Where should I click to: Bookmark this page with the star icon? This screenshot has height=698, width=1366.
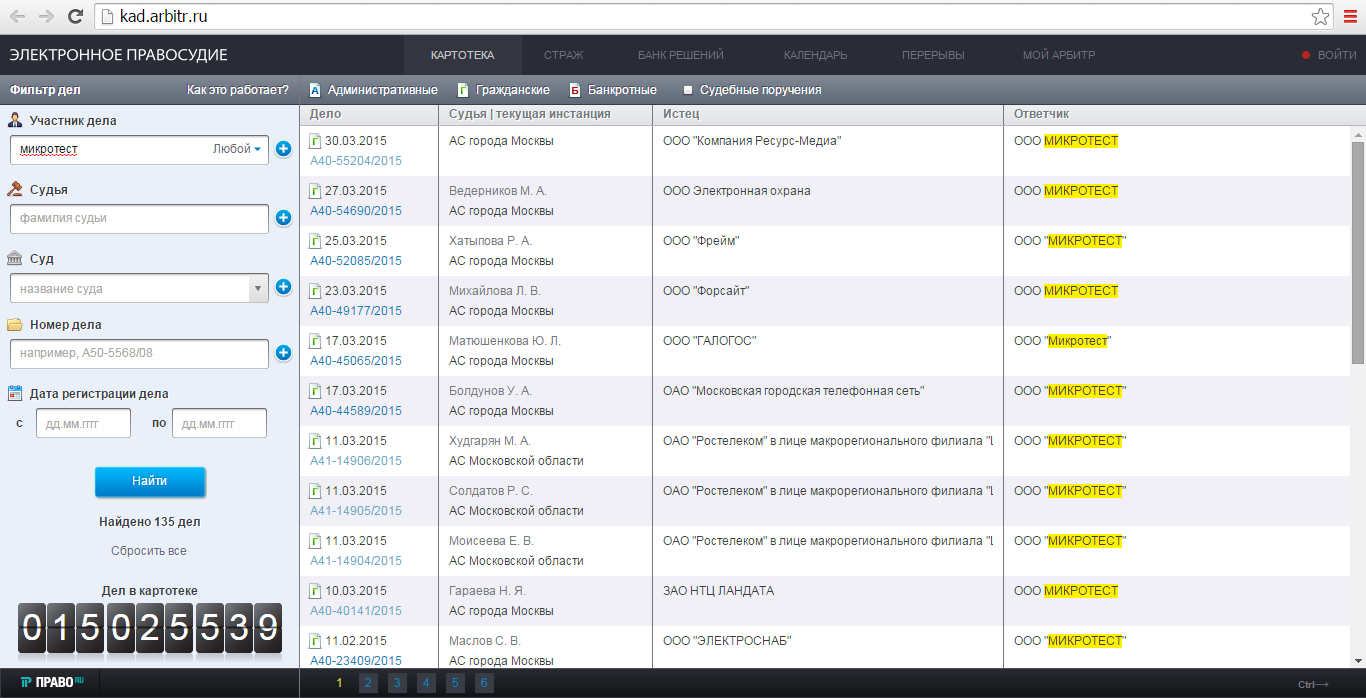[x=1321, y=16]
